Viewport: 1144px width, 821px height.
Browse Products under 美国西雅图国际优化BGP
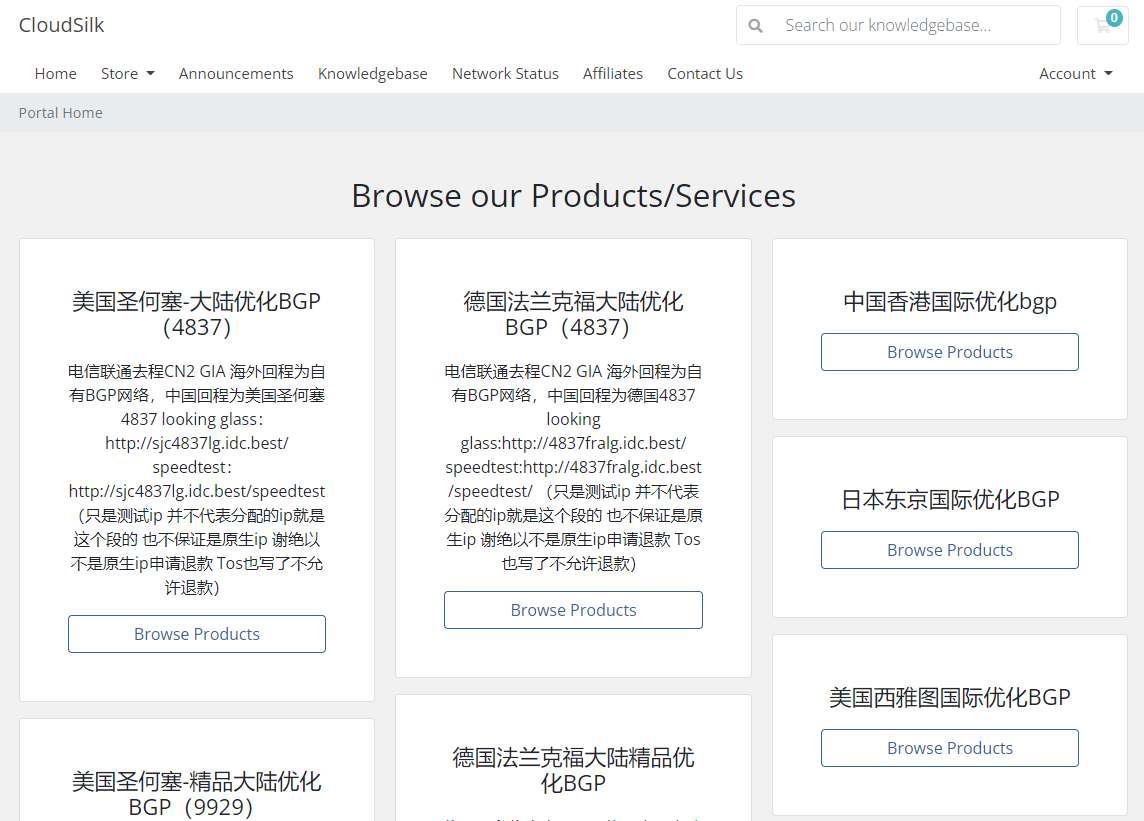click(949, 748)
